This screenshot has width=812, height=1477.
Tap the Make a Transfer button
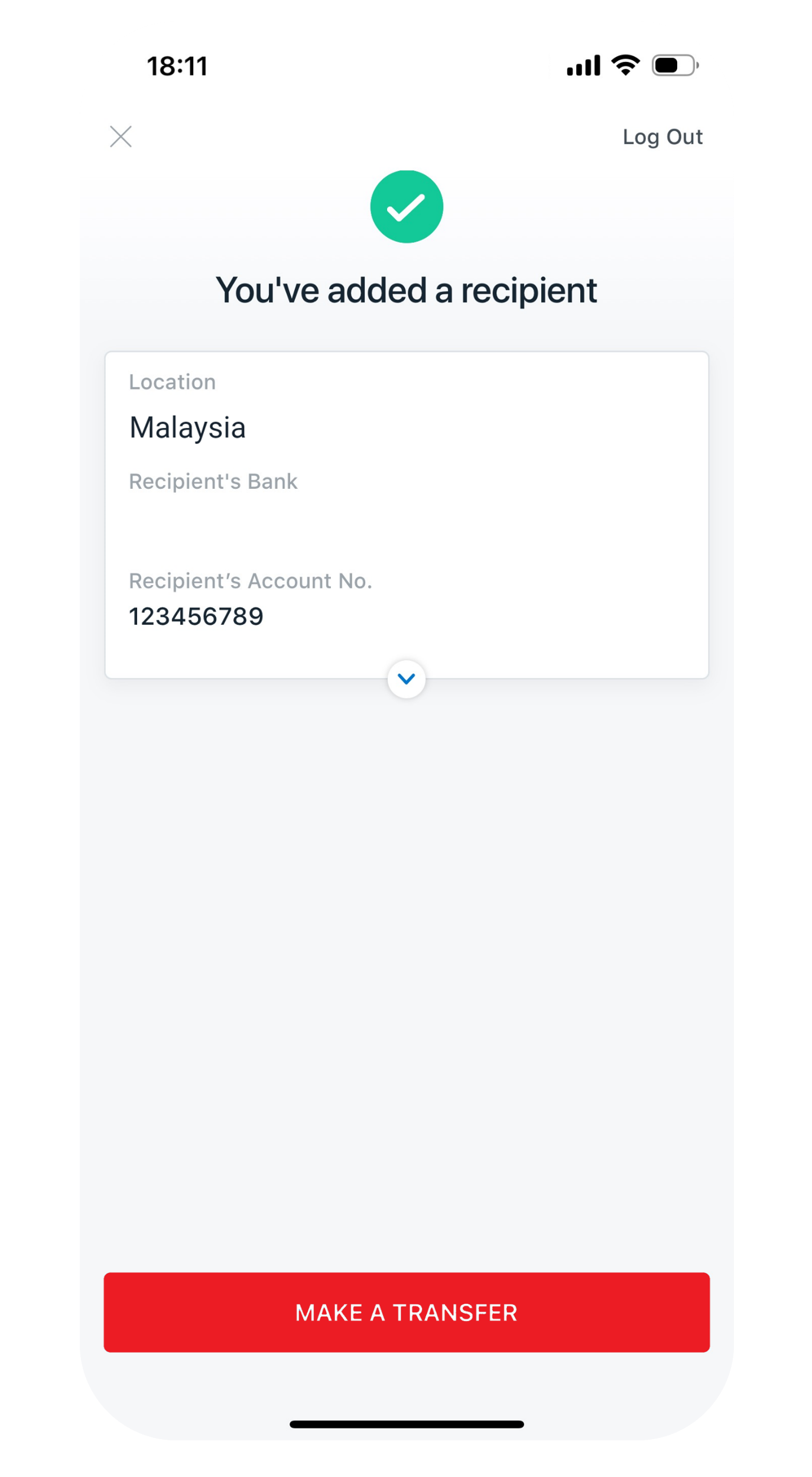[406, 1312]
